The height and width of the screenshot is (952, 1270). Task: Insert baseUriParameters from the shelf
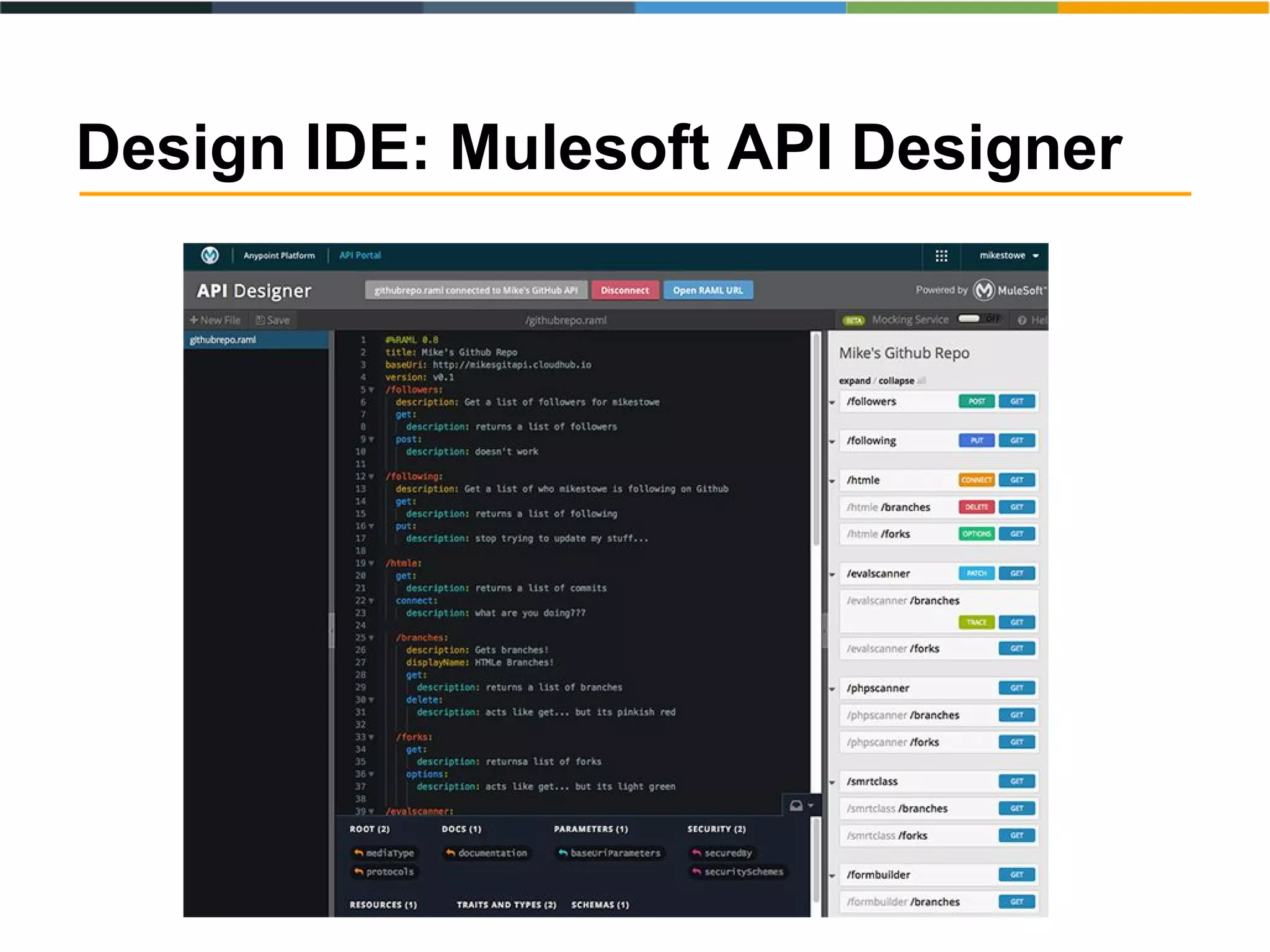pos(610,853)
